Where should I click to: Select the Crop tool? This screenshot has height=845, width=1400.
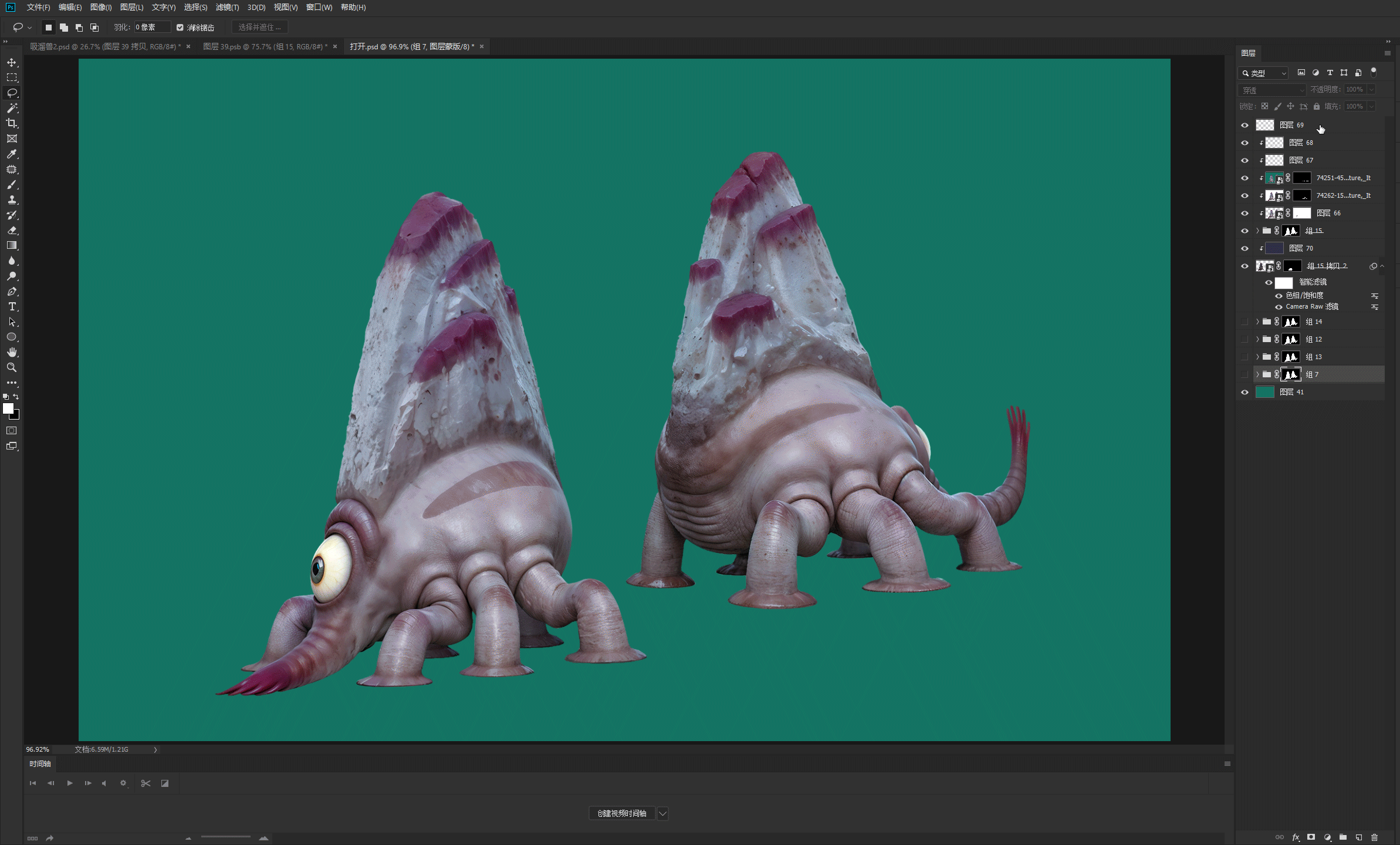click(x=12, y=123)
